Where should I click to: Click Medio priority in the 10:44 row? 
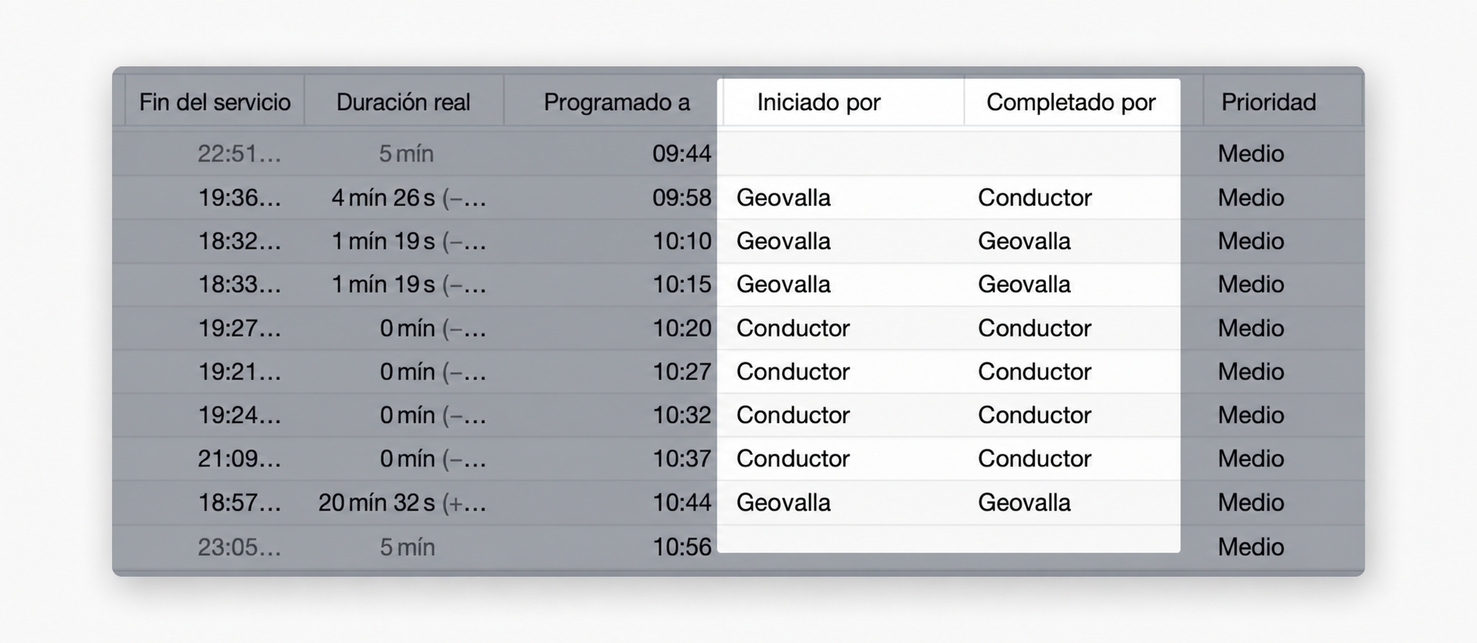tap(1251, 502)
